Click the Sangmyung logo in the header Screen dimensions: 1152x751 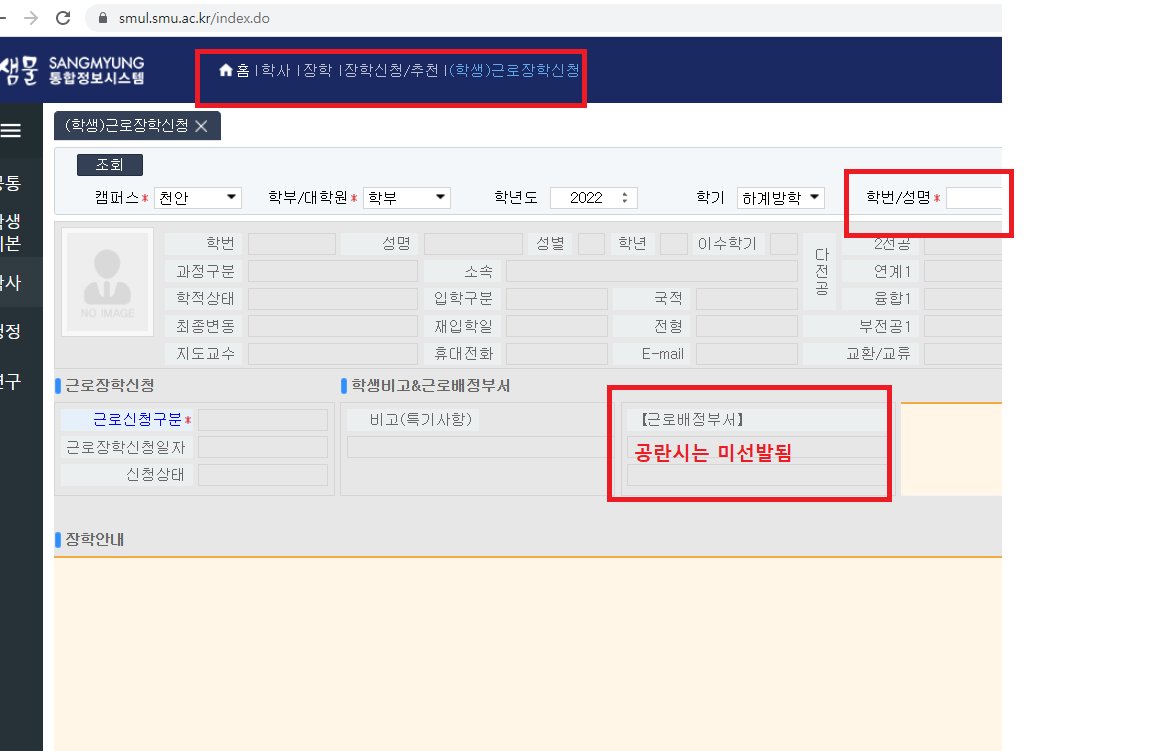tap(72, 70)
